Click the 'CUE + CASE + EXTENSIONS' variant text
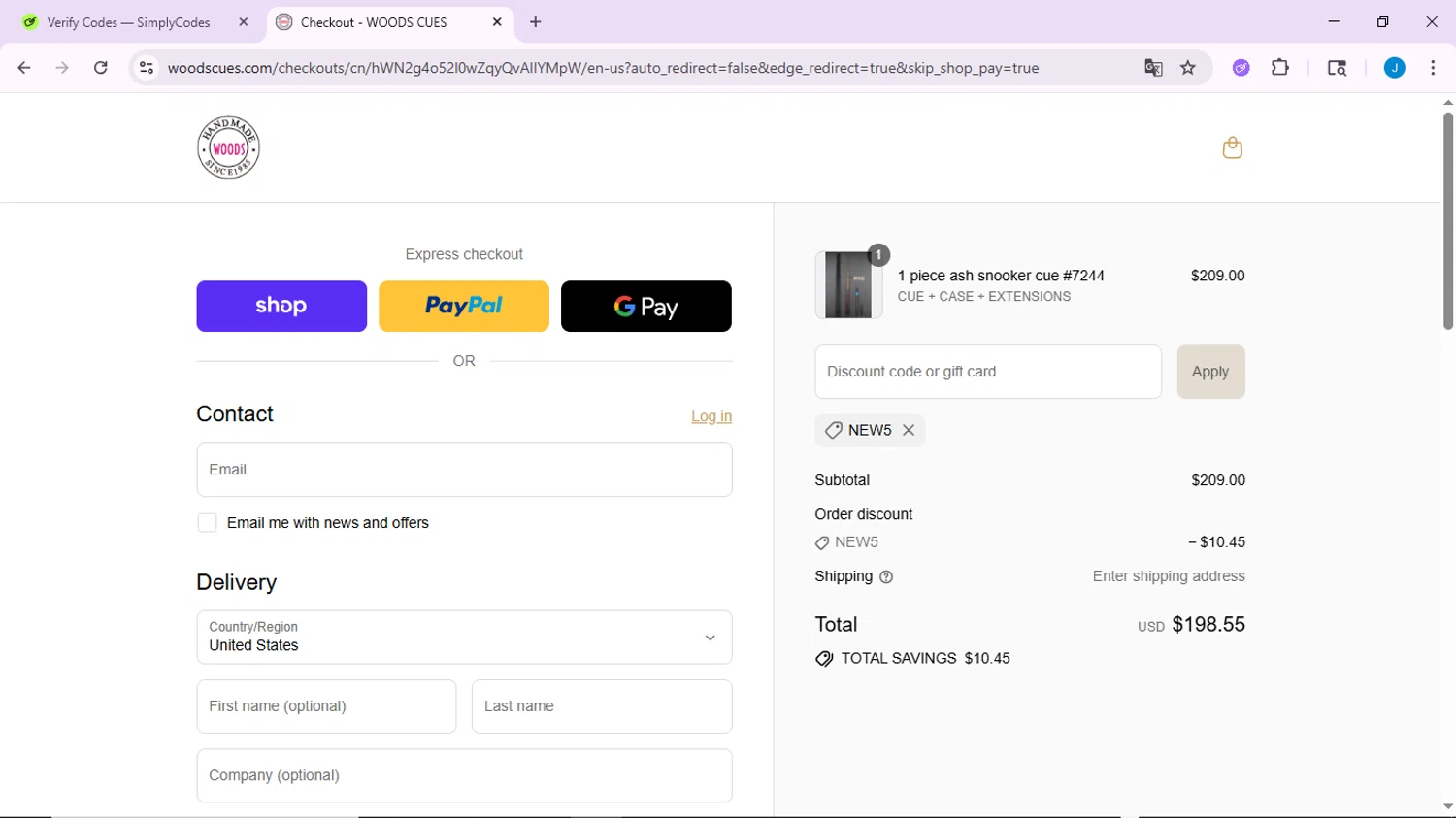 click(983, 297)
